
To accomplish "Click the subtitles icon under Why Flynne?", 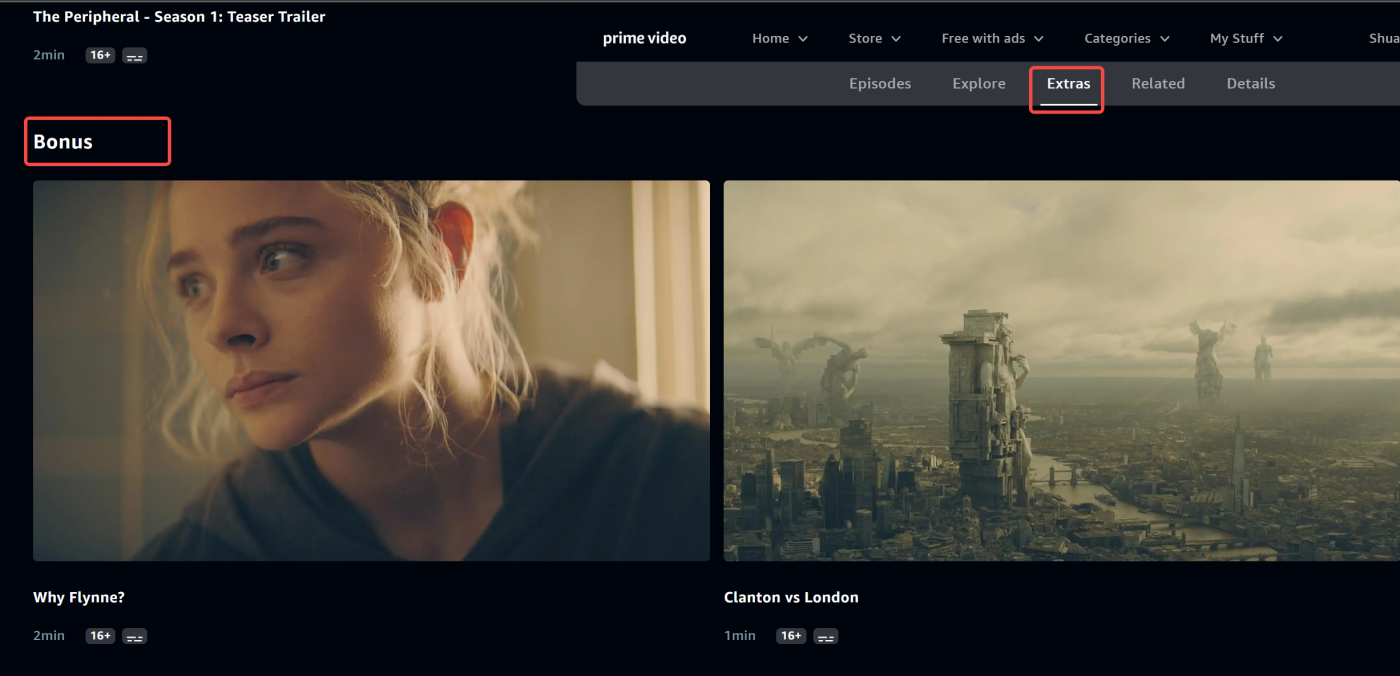I will [x=135, y=636].
